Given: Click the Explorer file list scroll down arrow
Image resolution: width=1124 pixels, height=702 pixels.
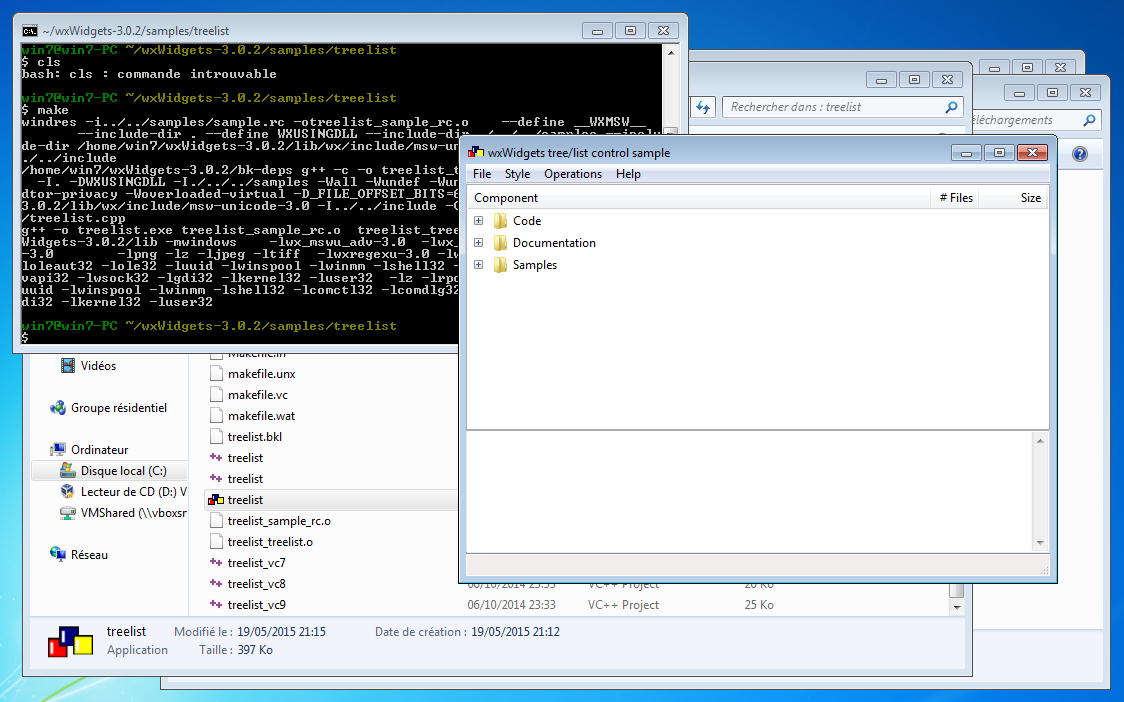Looking at the screenshot, I should 956,607.
